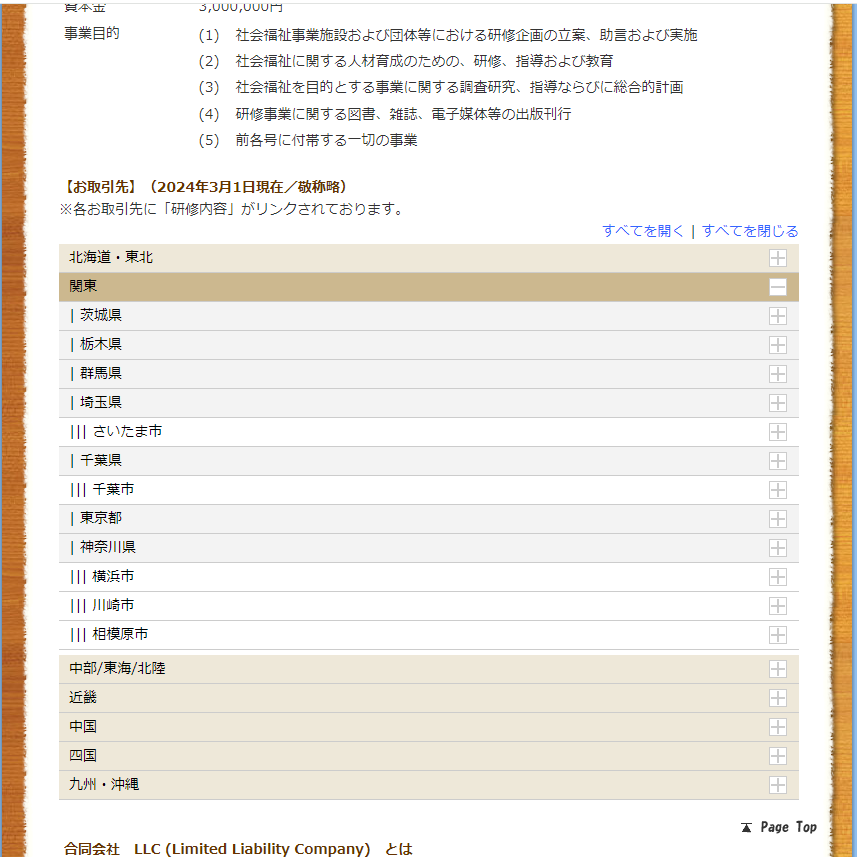Screen dimensions: 857x857
Task: Click すべてを閉じる link
Action: click(750, 231)
